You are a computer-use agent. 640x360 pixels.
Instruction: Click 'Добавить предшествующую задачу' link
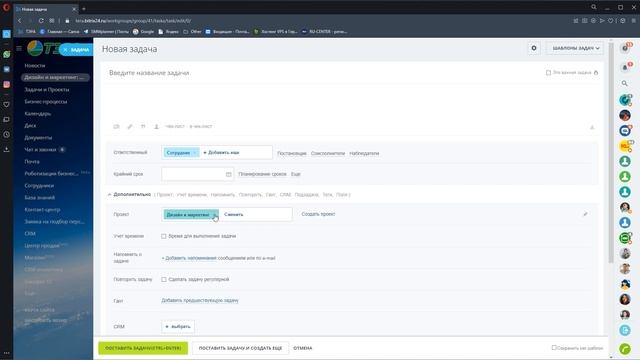(200, 300)
